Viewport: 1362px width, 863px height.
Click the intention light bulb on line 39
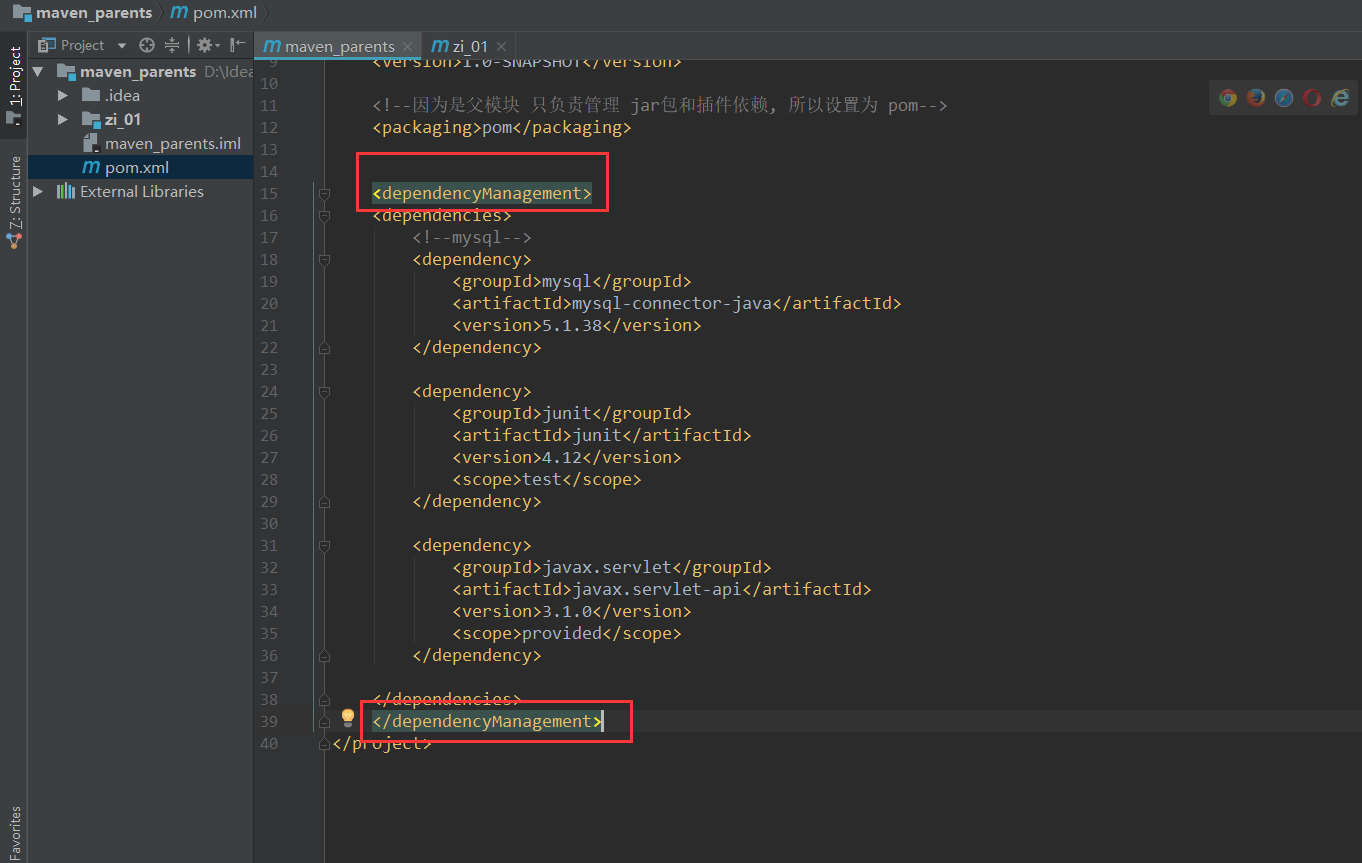click(x=348, y=718)
